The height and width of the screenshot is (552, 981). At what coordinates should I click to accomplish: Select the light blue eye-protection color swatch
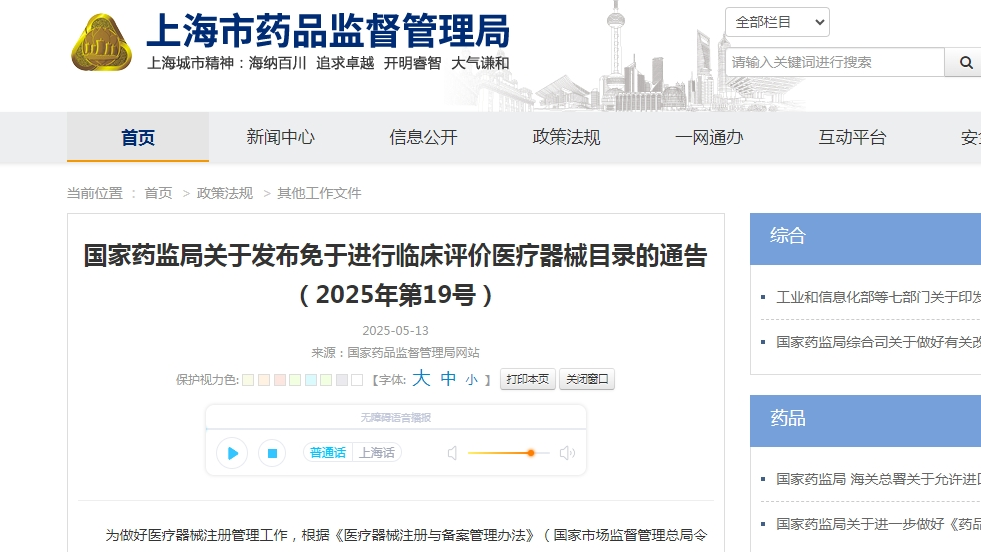tap(310, 380)
